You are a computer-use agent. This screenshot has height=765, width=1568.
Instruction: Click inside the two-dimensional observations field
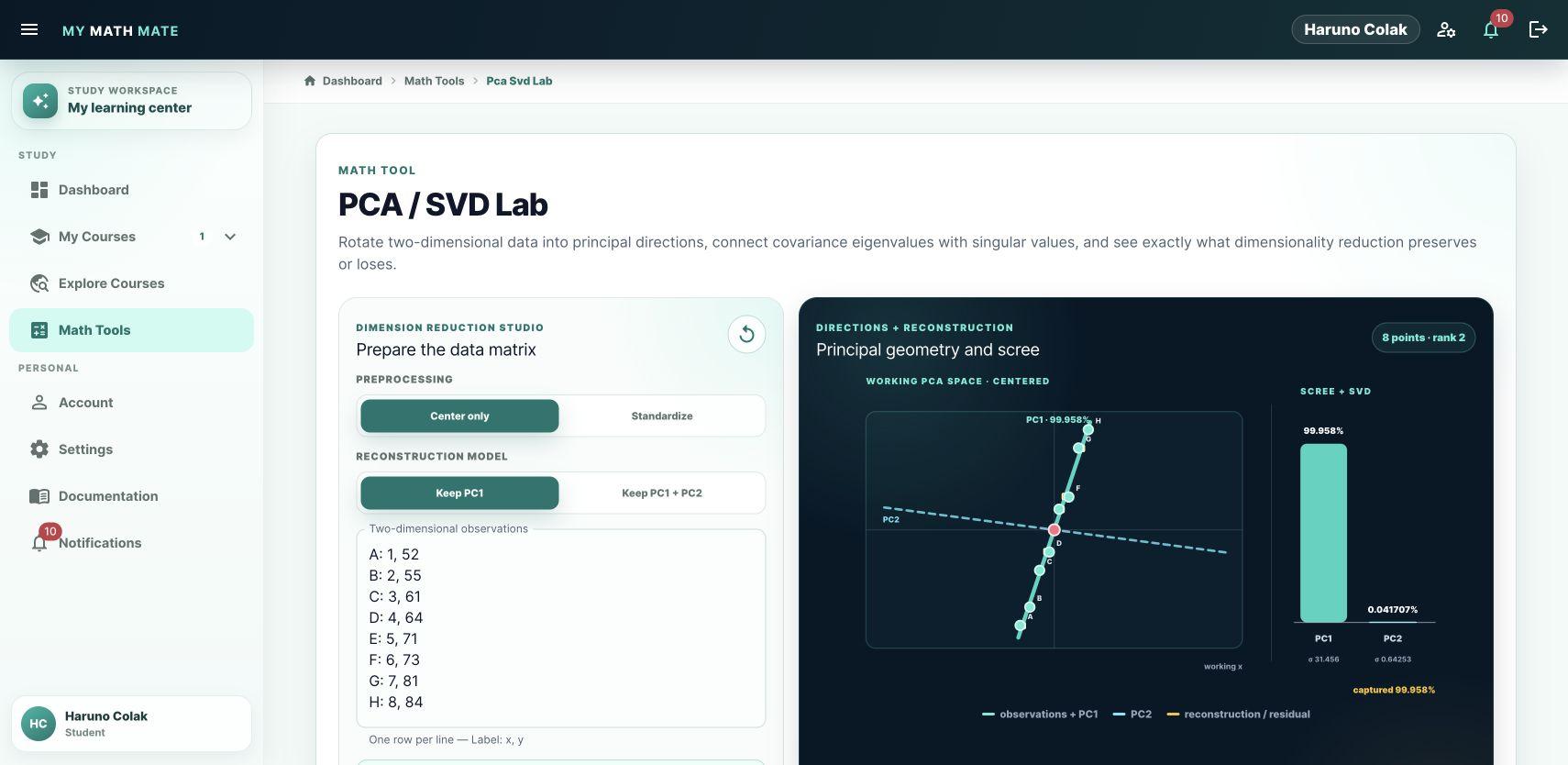pyautogui.click(x=560, y=628)
